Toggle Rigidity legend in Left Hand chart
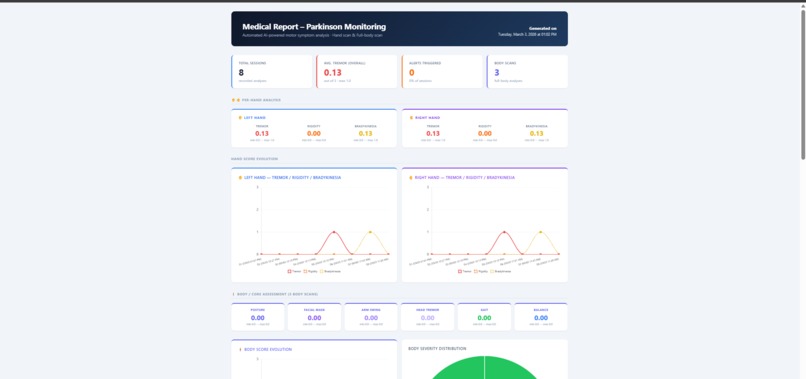Viewport: 806px width, 379px height. point(310,271)
